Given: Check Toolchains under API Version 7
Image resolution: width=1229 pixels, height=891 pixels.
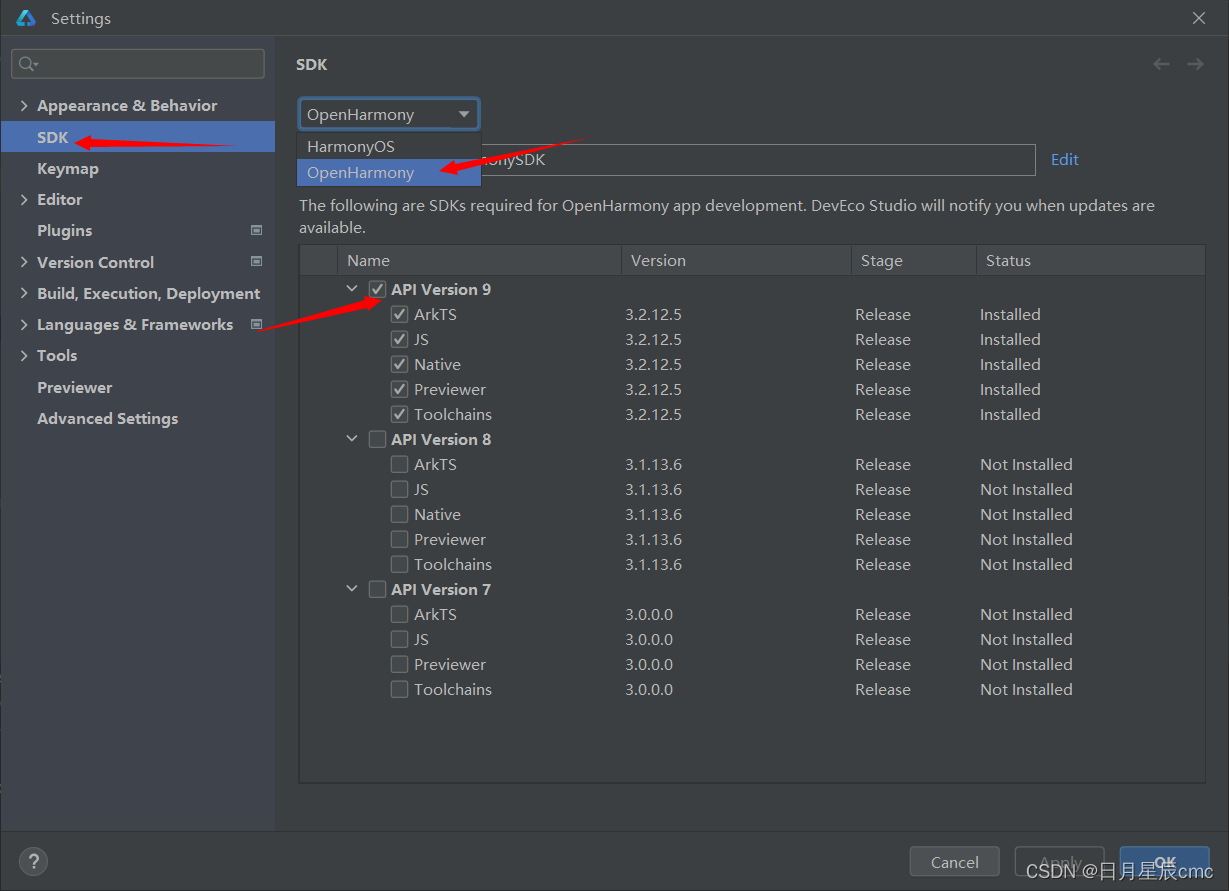Looking at the screenshot, I should coord(399,689).
